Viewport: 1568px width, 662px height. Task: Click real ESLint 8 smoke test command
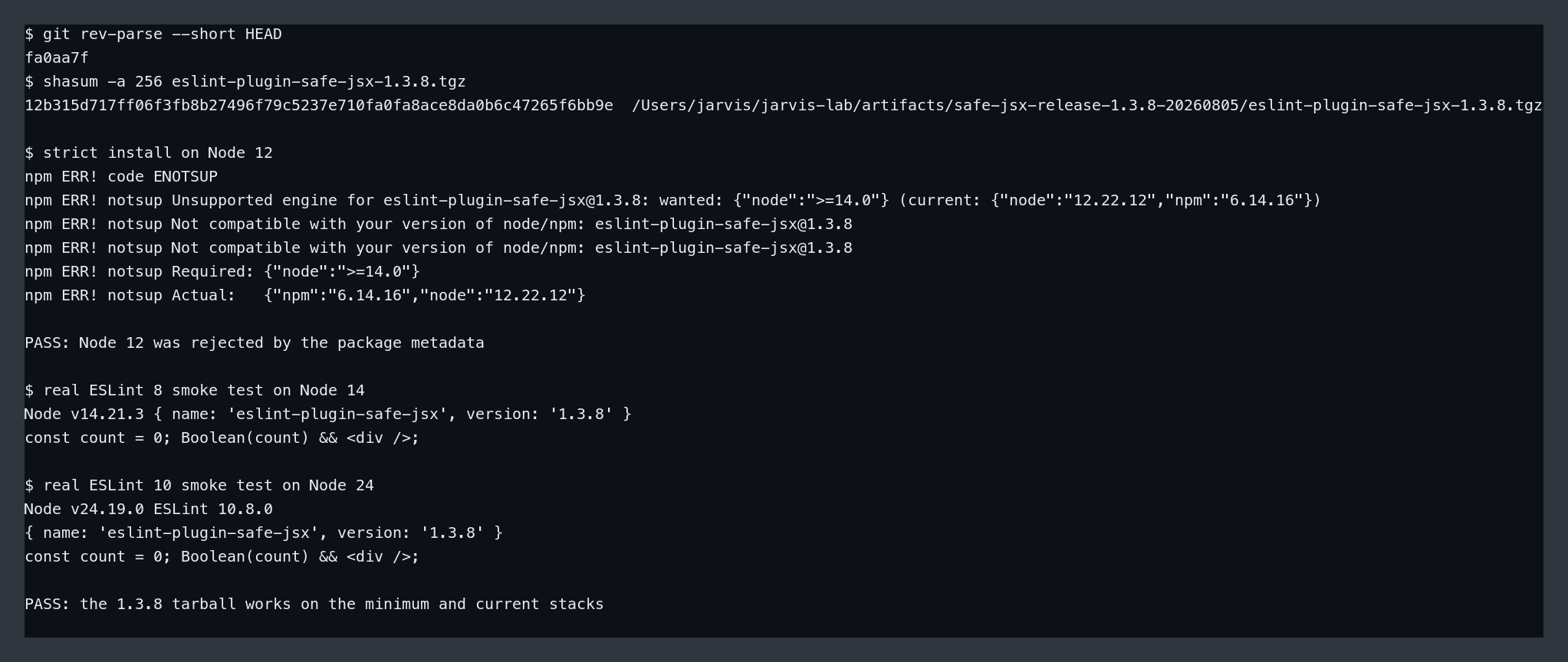195,391
